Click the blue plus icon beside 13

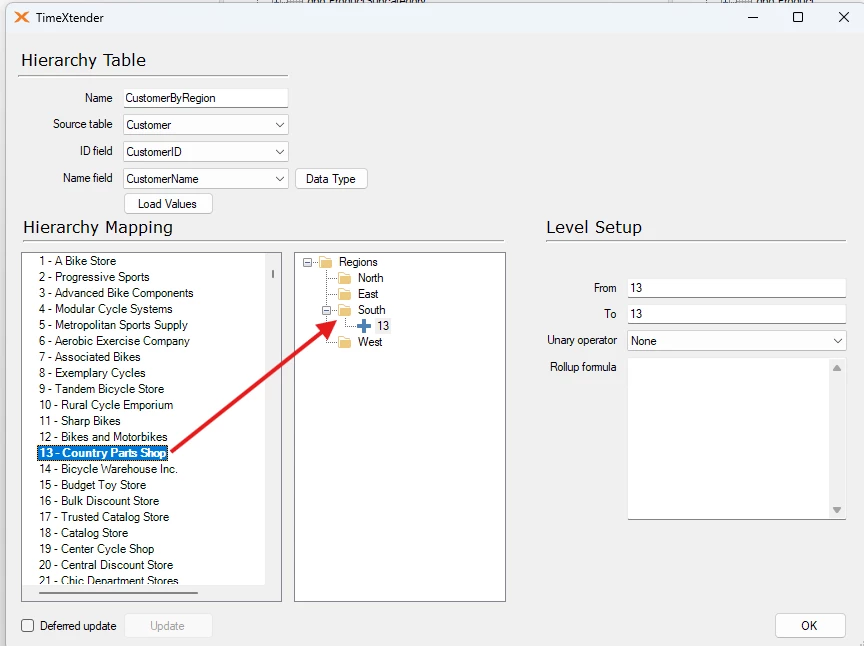[364, 326]
